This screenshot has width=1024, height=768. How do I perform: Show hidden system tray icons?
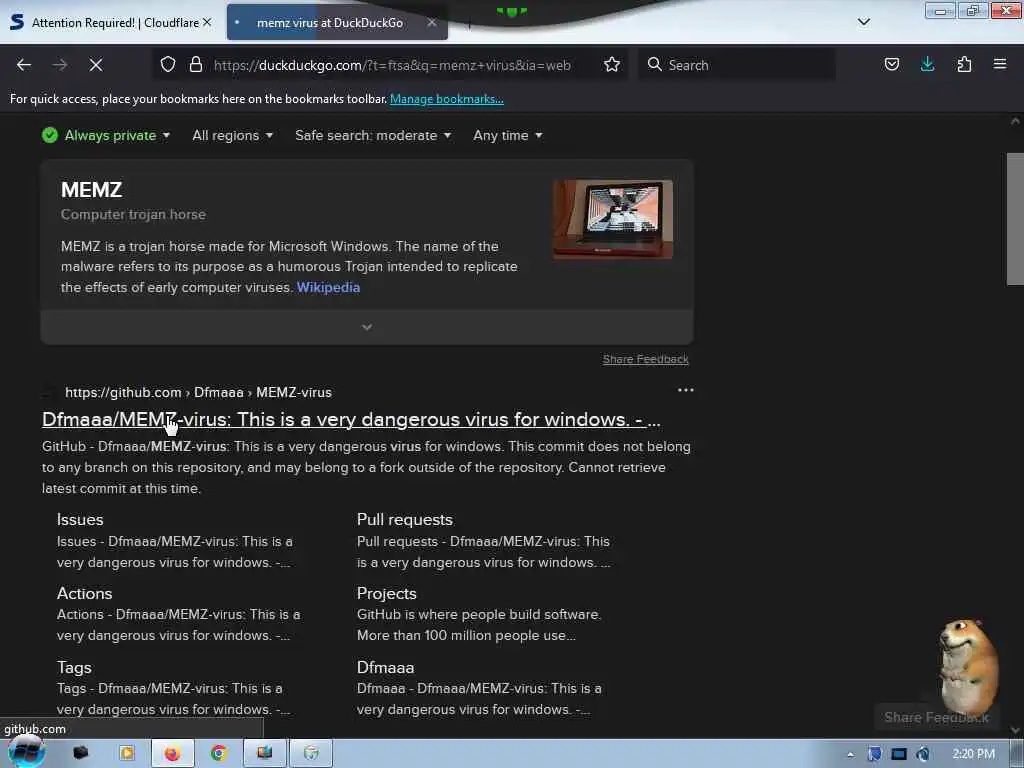(850, 755)
